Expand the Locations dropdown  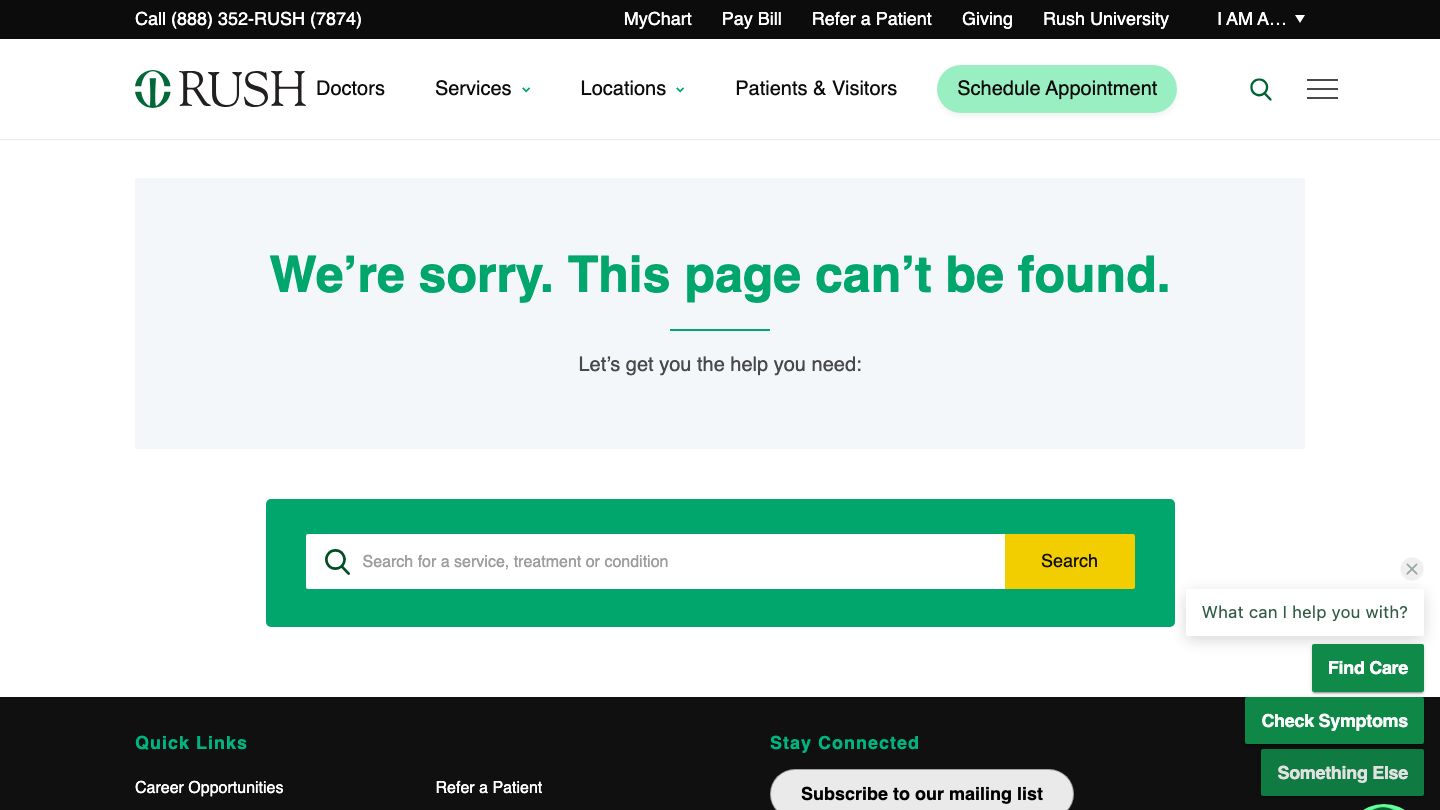632,89
